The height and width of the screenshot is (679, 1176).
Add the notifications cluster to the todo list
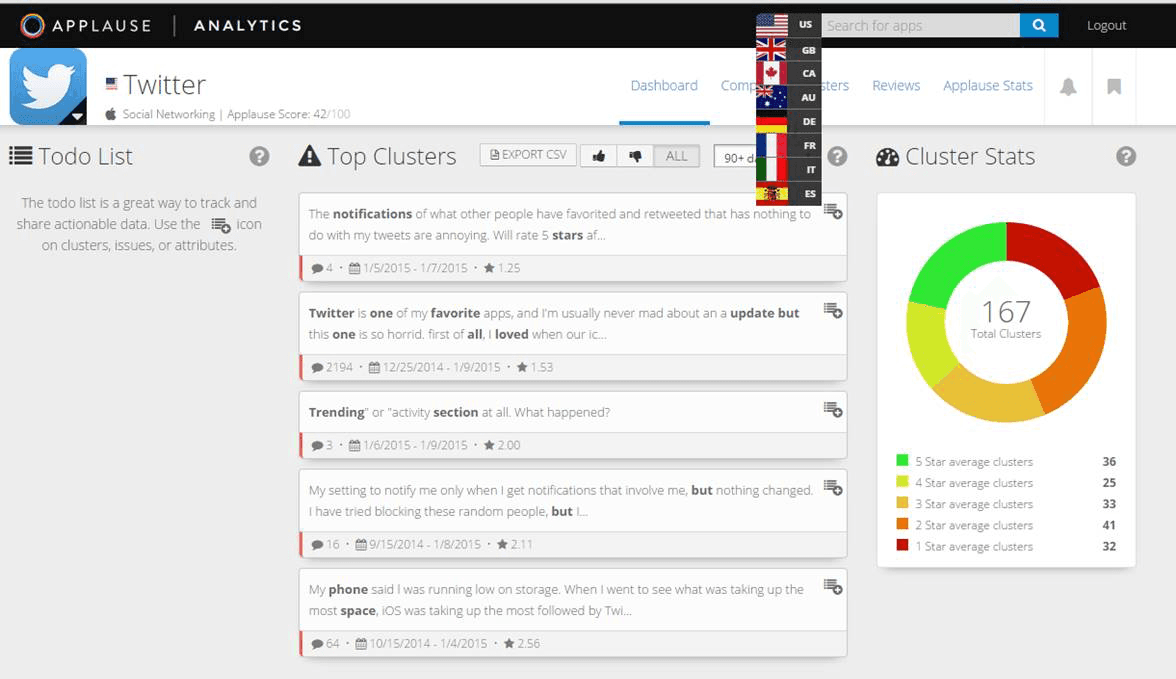[832, 212]
